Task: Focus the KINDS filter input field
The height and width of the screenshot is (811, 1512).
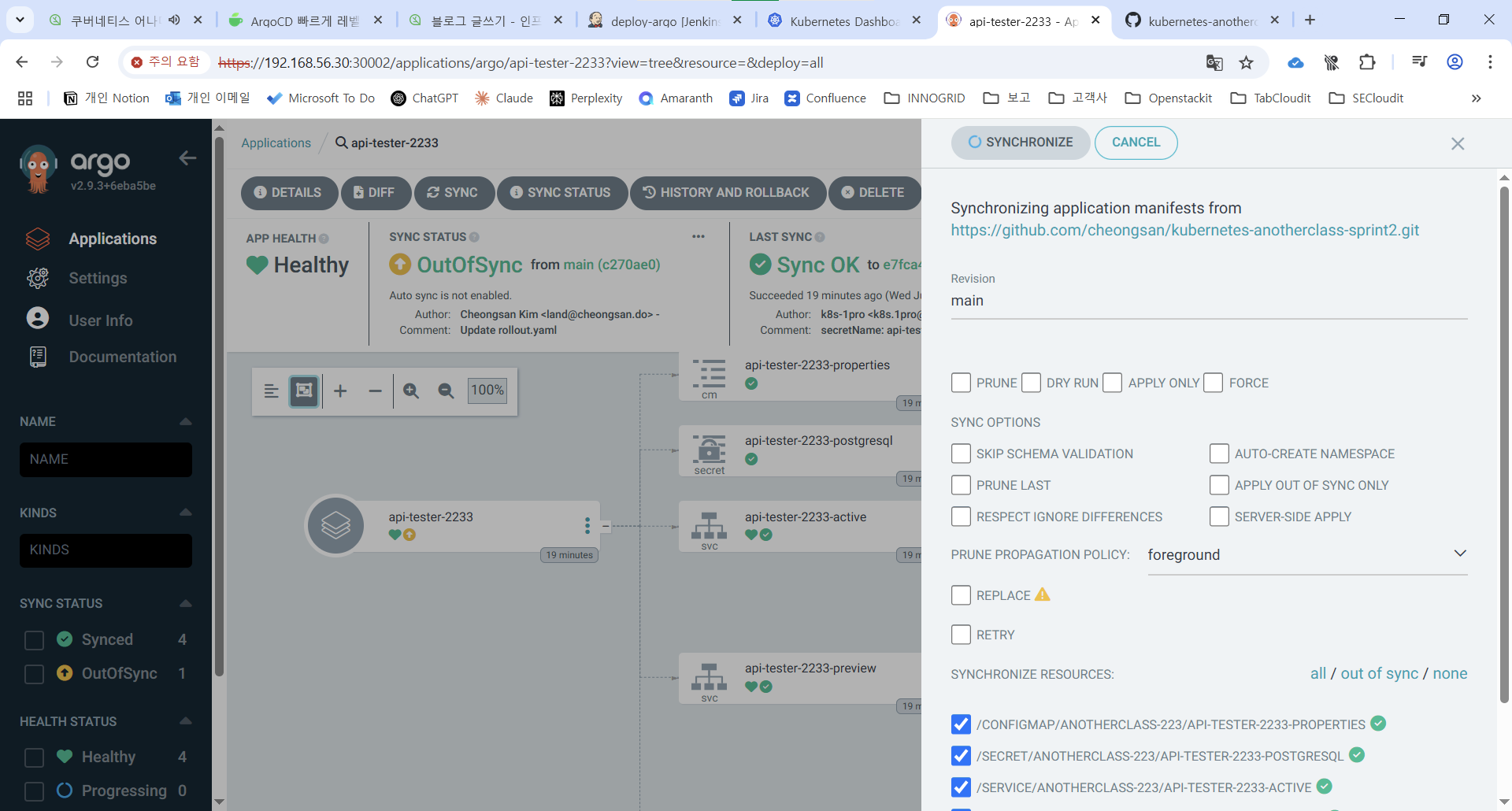Action: (106, 550)
